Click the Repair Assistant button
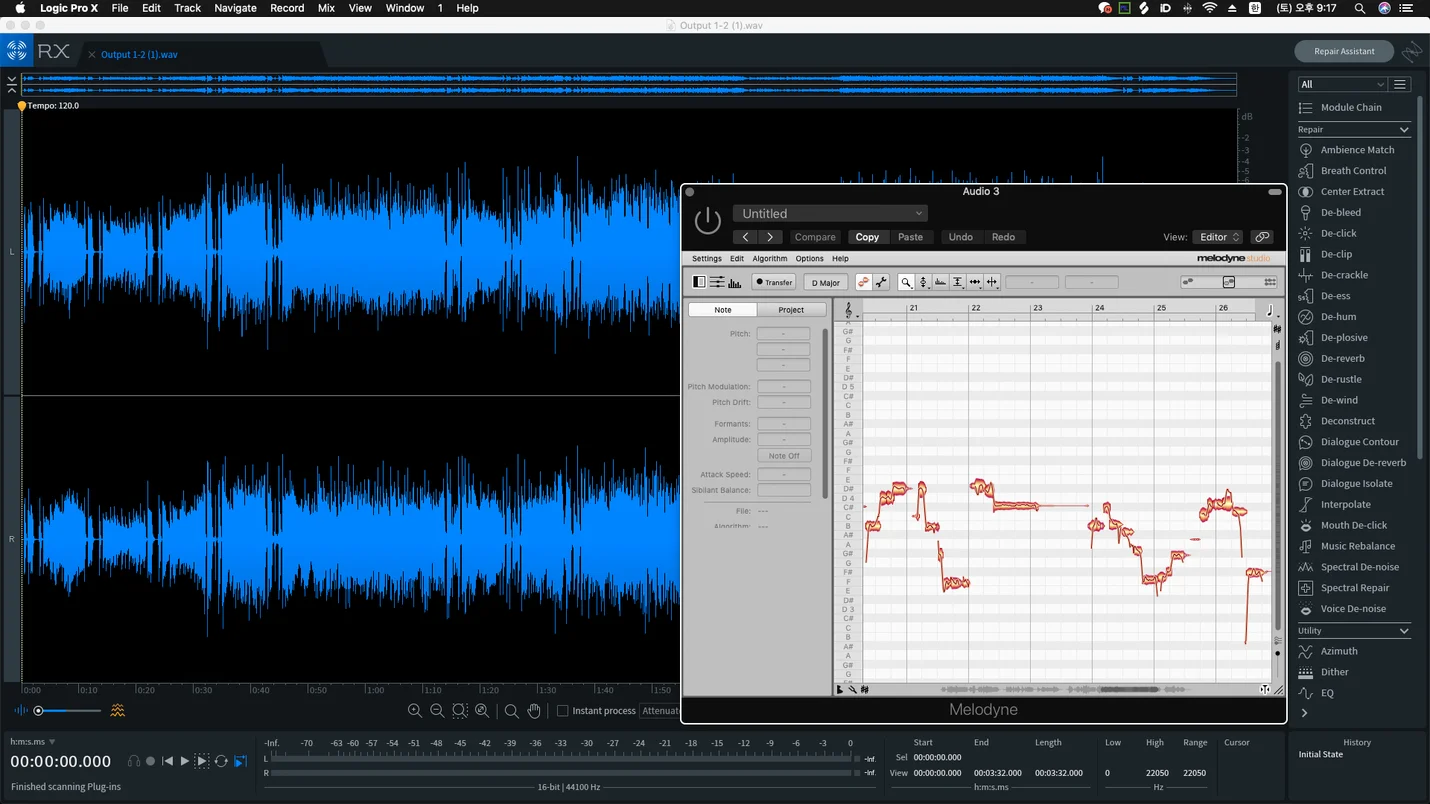The height and width of the screenshot is (804, 1430). pos(1343,51)
